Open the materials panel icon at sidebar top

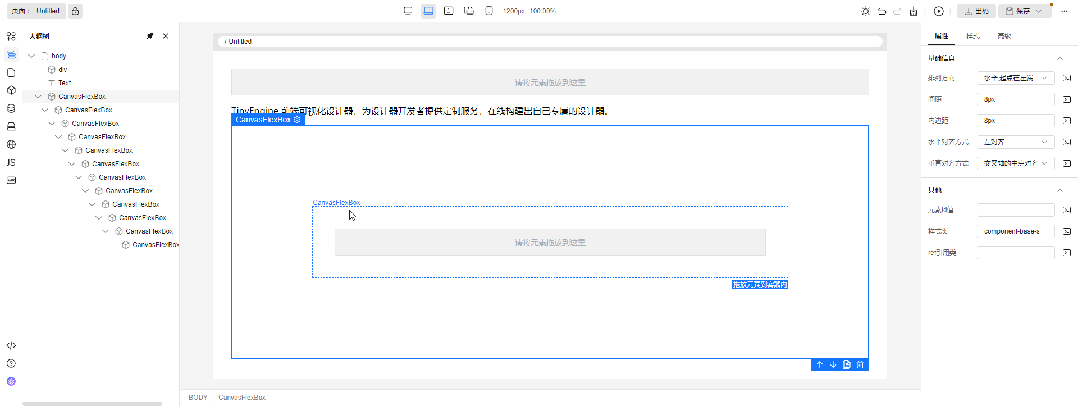[11, 36]
